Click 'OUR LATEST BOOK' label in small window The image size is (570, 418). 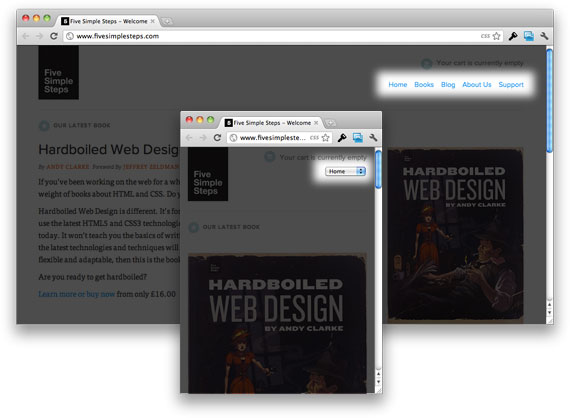pos(231,227)
